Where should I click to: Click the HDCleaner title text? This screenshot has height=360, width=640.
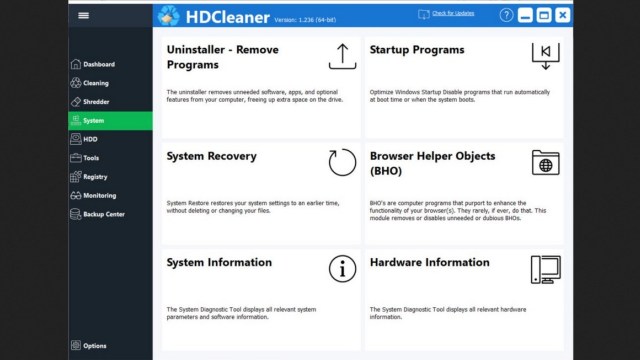227,18
